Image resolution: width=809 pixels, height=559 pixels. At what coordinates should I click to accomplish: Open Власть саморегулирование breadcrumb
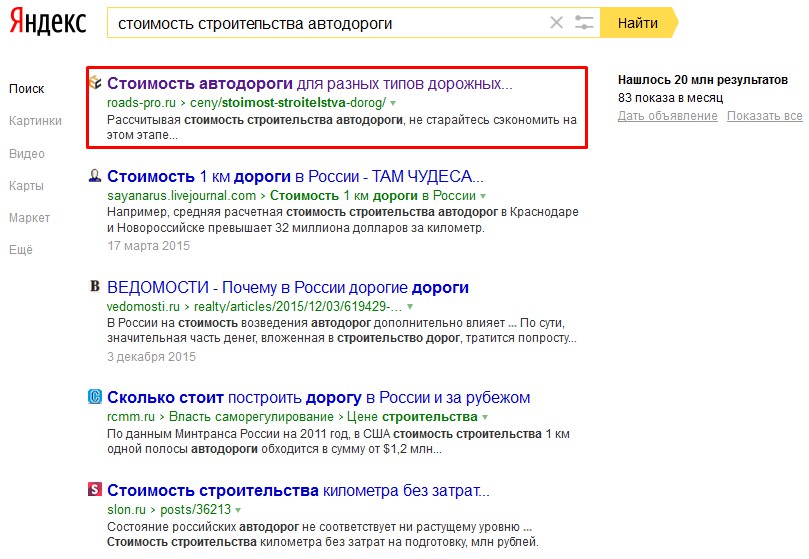251,417
